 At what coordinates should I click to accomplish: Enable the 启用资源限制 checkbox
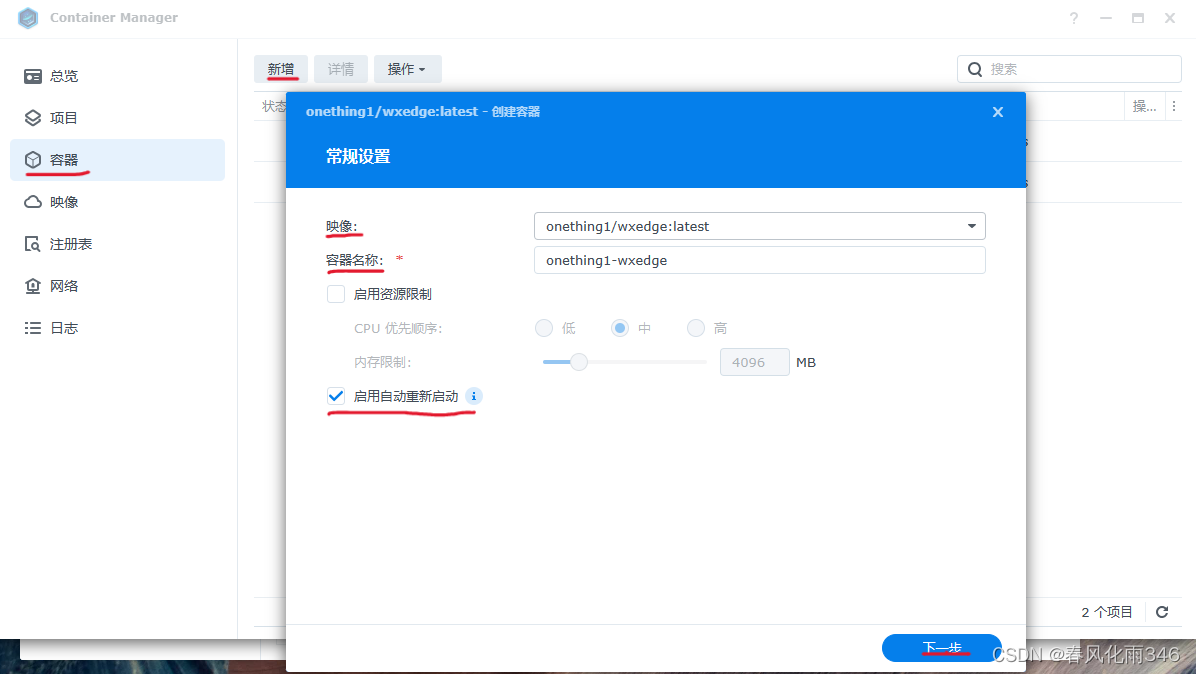point(336,294)
